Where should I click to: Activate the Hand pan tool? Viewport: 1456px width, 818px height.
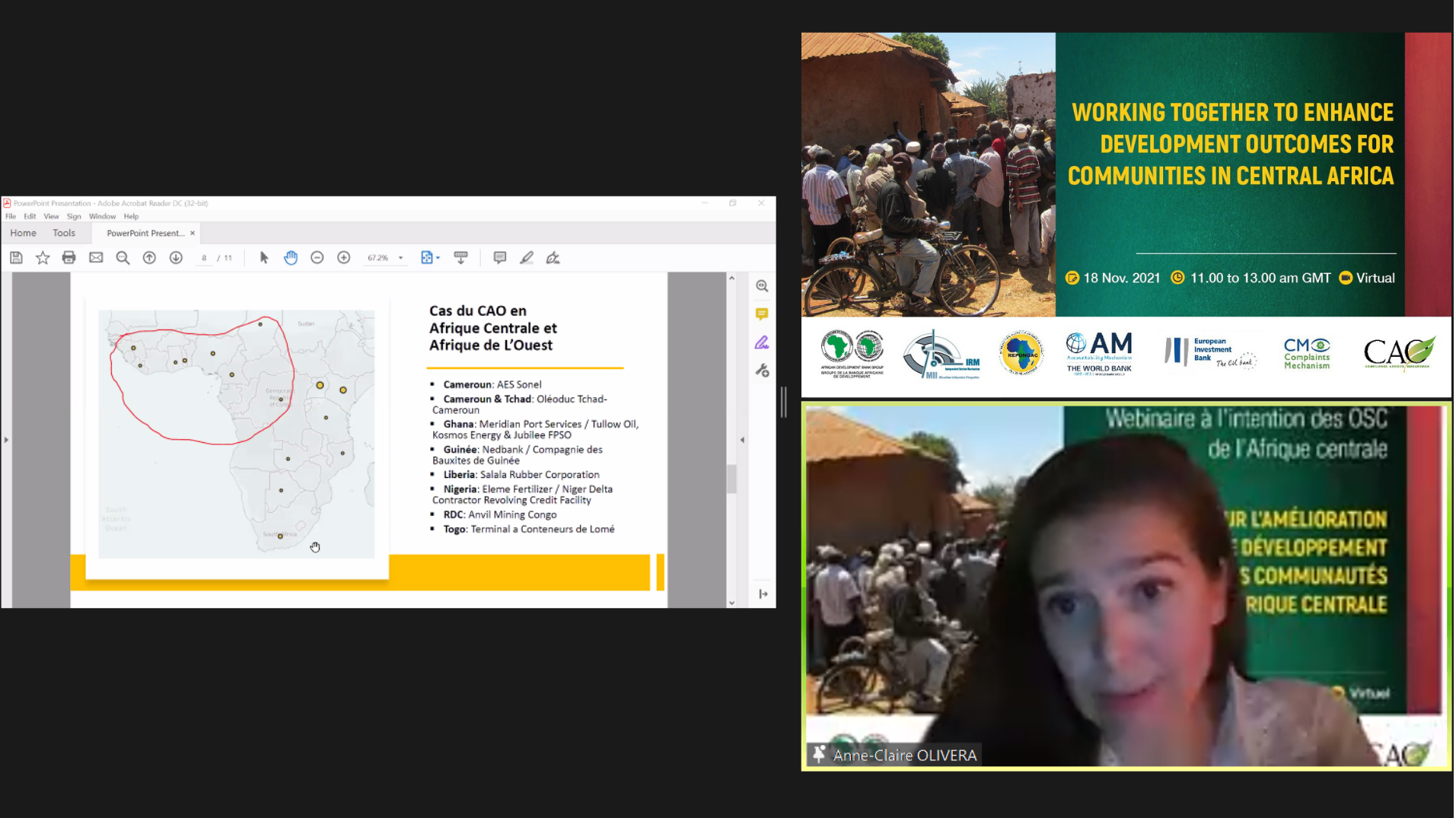(291, 258)
